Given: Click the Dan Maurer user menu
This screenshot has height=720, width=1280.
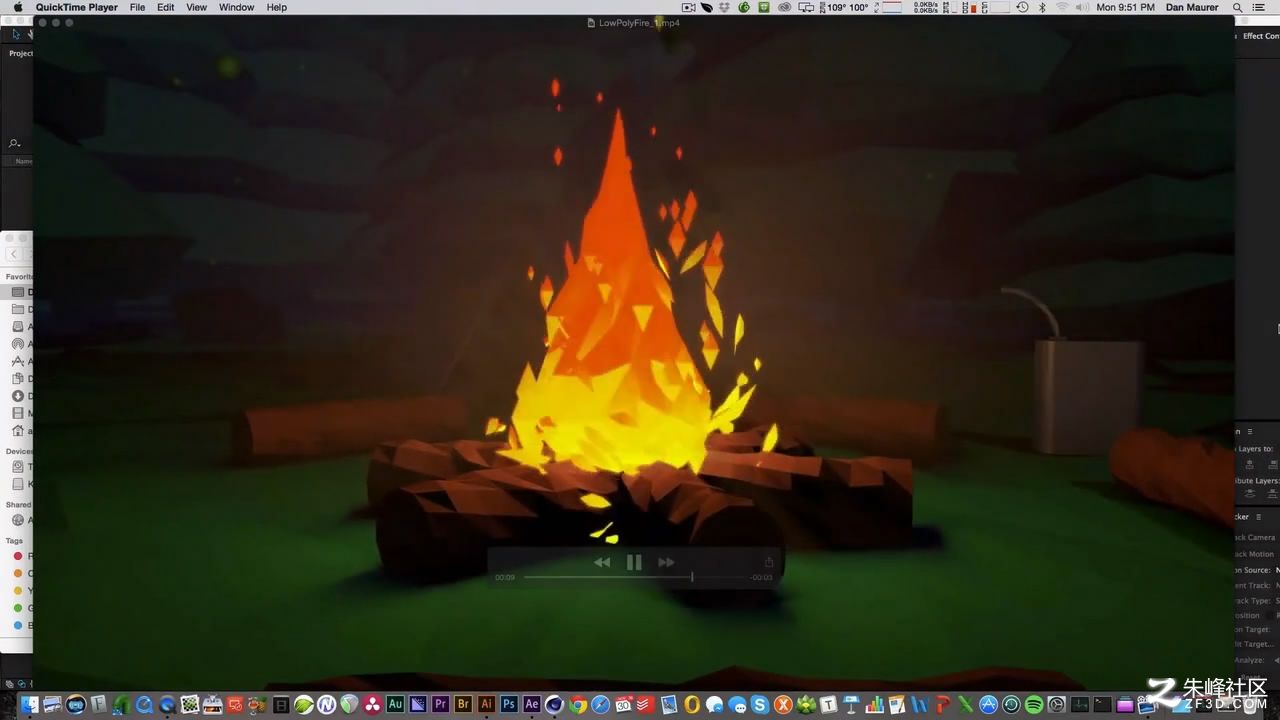Looking at the screenshot, I should pos(1192,7).
